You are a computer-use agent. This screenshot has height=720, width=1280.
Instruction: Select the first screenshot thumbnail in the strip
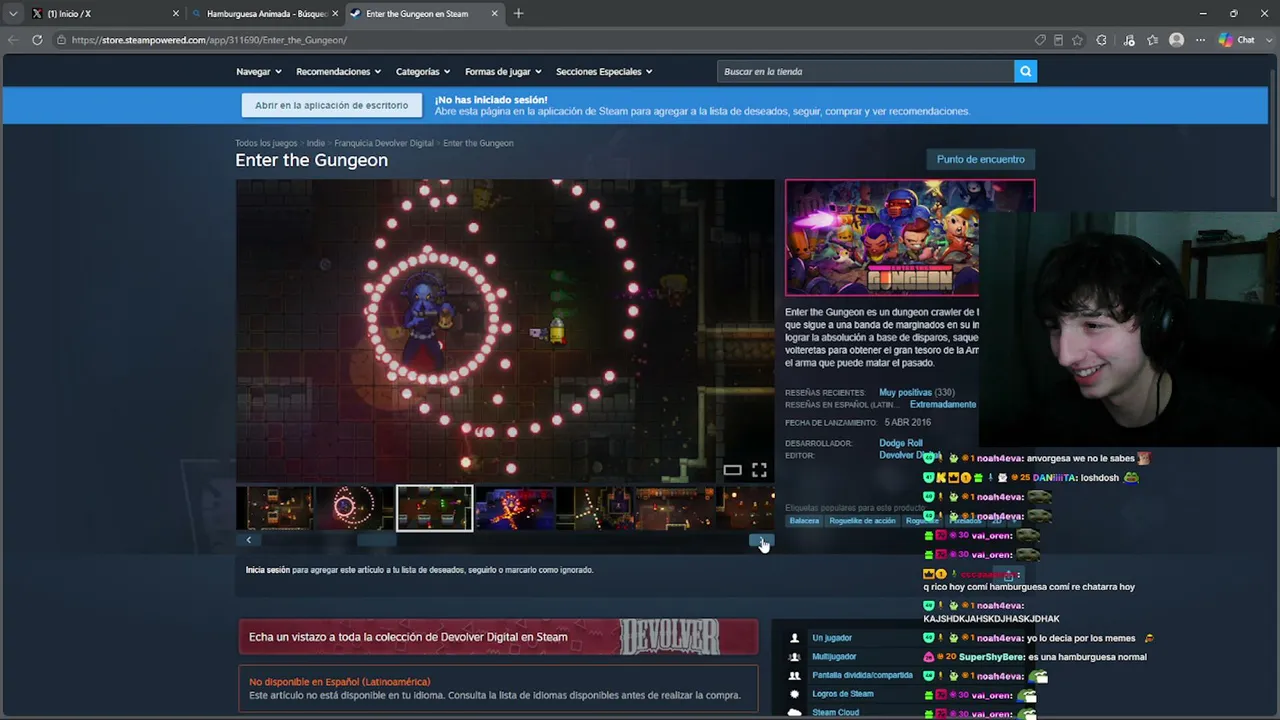tap(275, 508)
